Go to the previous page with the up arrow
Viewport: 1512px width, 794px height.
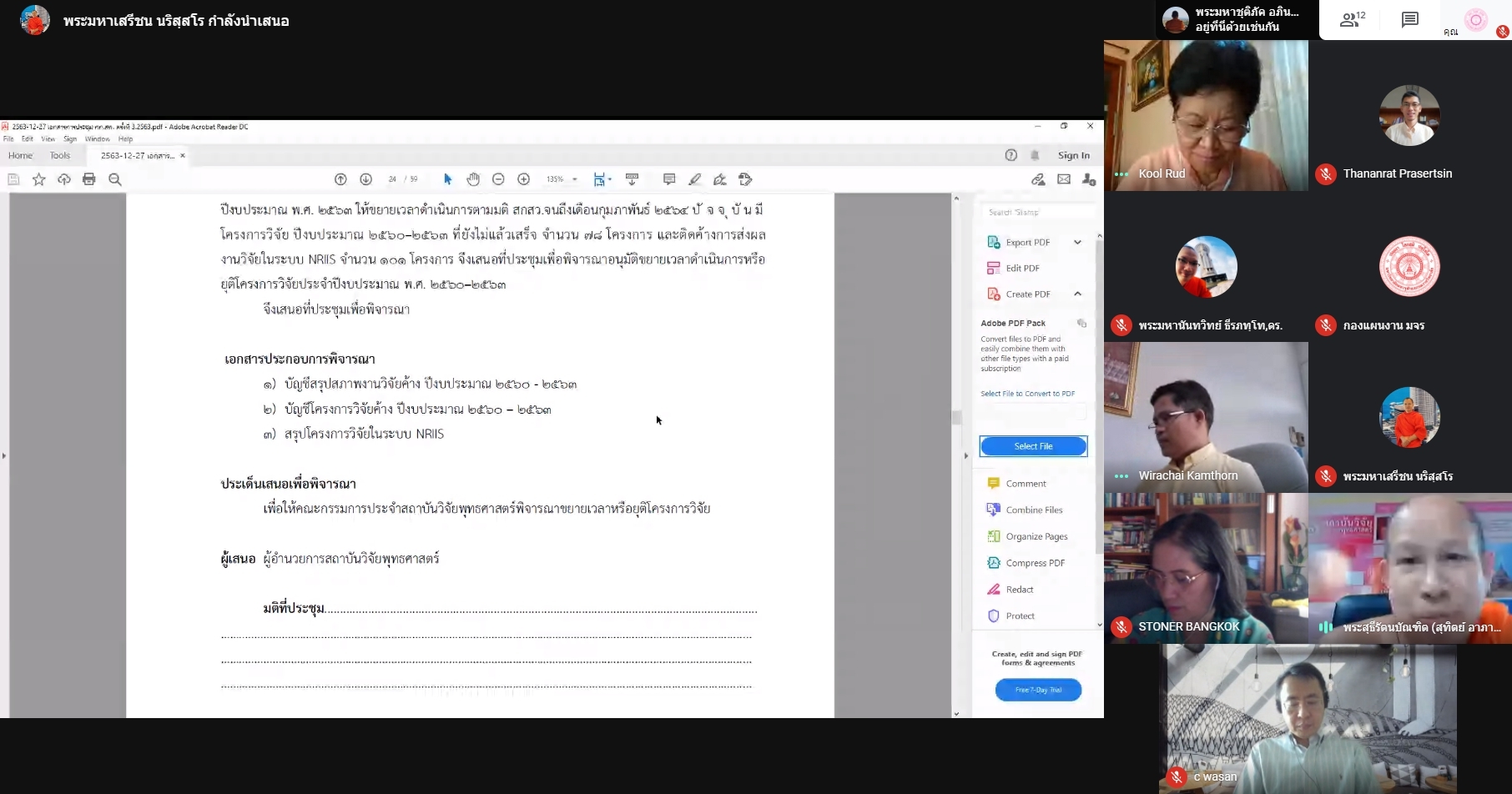(x=340, y=179)
